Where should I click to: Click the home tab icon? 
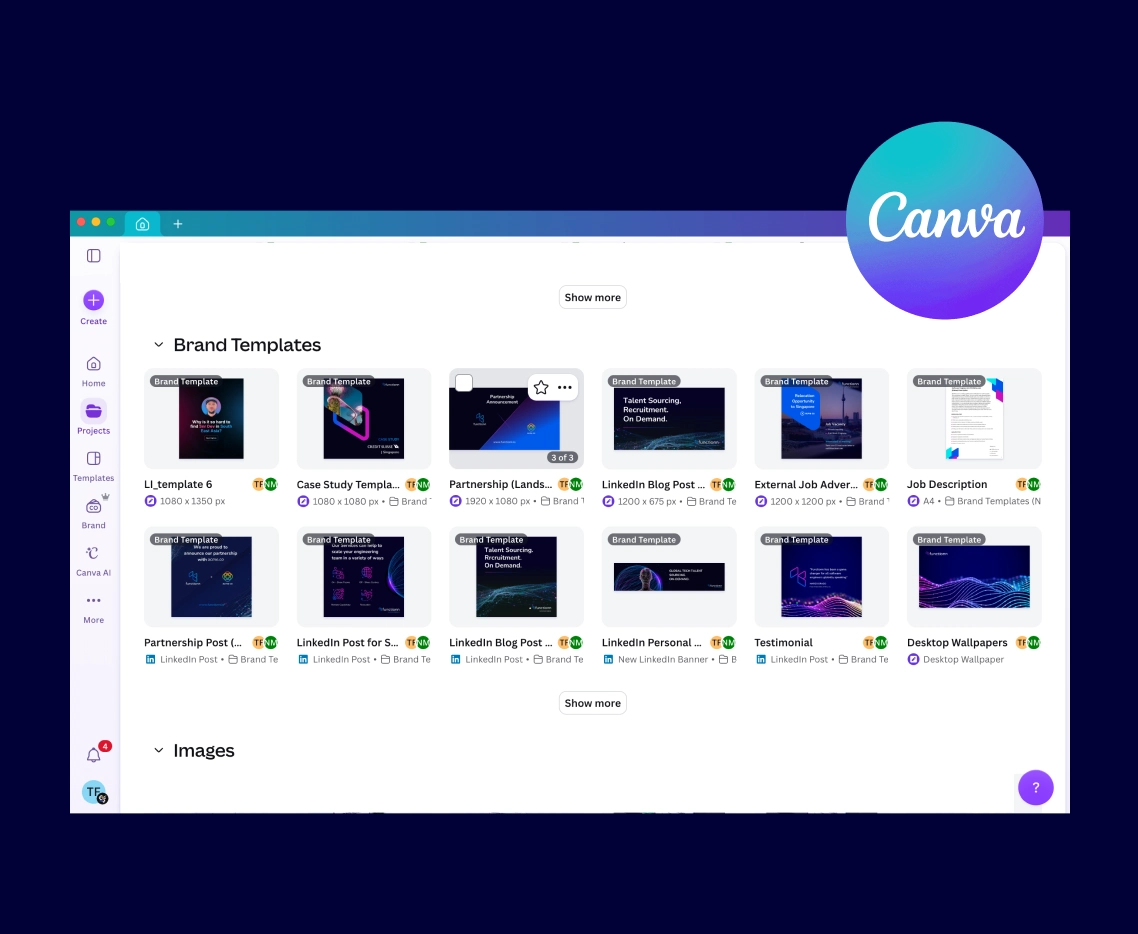point(143,224)
